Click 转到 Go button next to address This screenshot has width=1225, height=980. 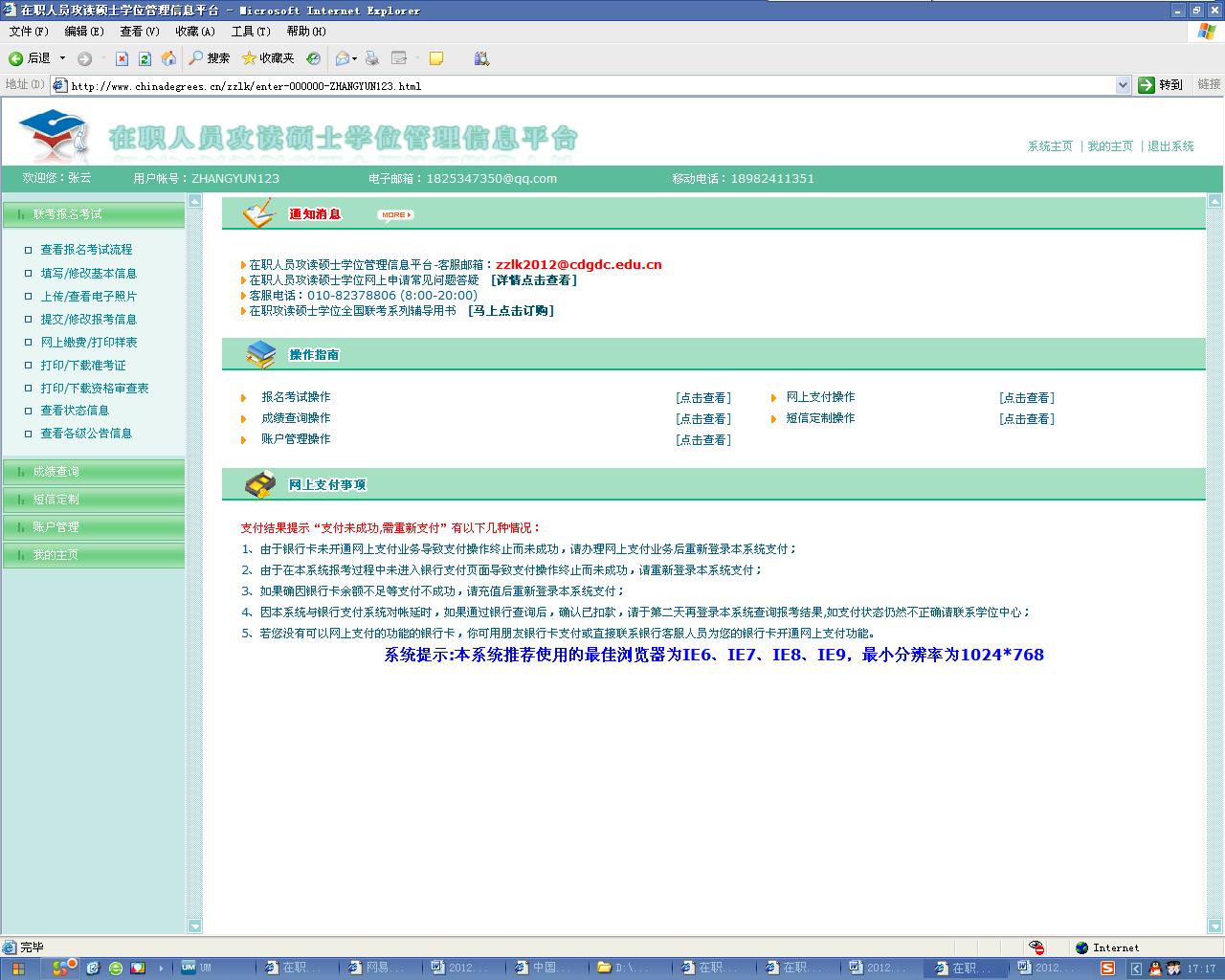coord(1161,85)
